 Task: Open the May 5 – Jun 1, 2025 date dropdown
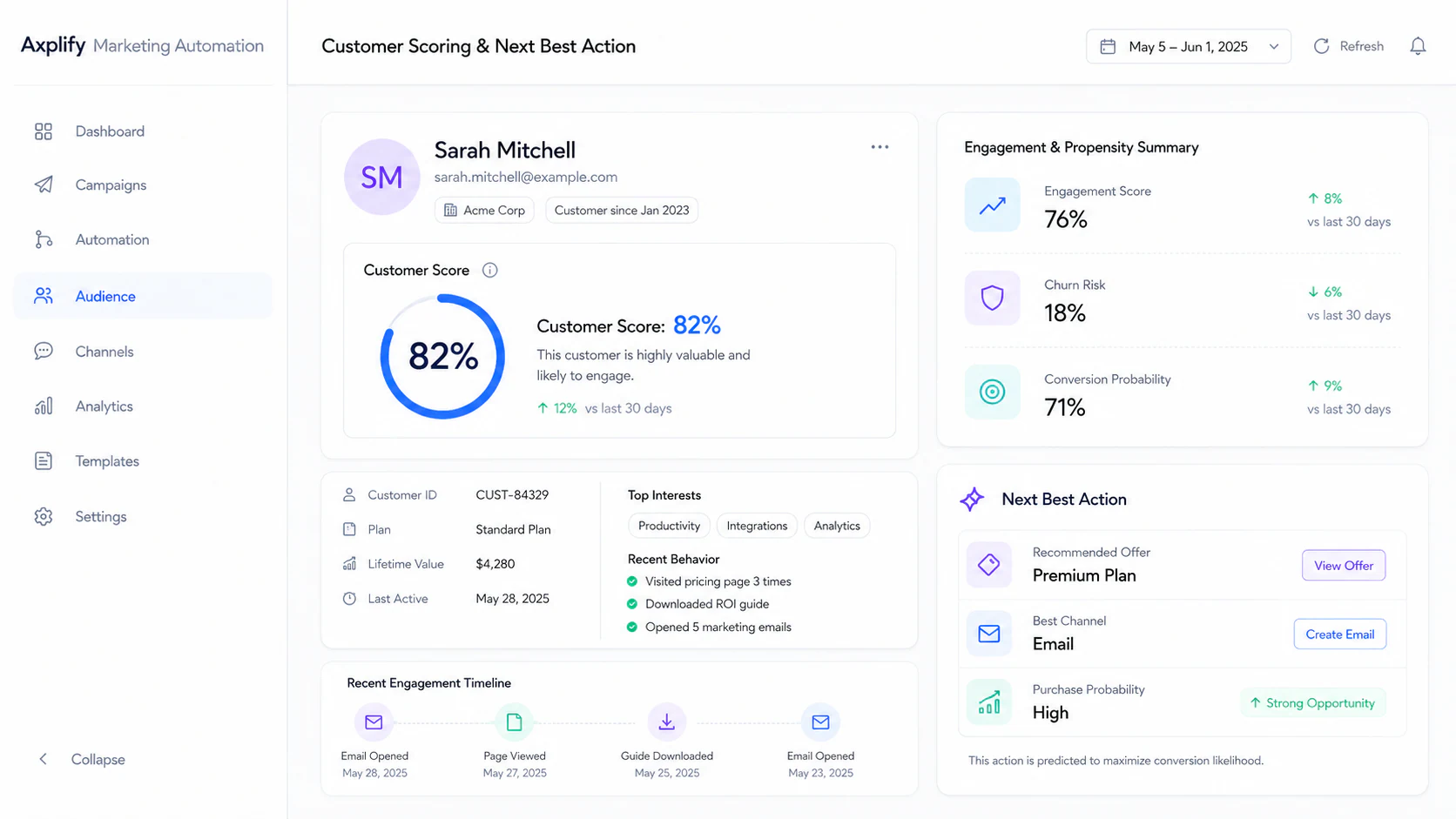point(1189,46)
